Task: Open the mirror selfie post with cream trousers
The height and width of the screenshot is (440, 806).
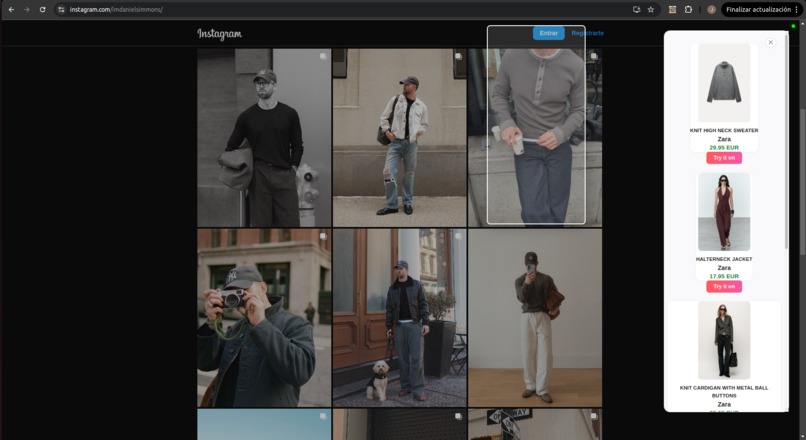Action: pos(535,318)
